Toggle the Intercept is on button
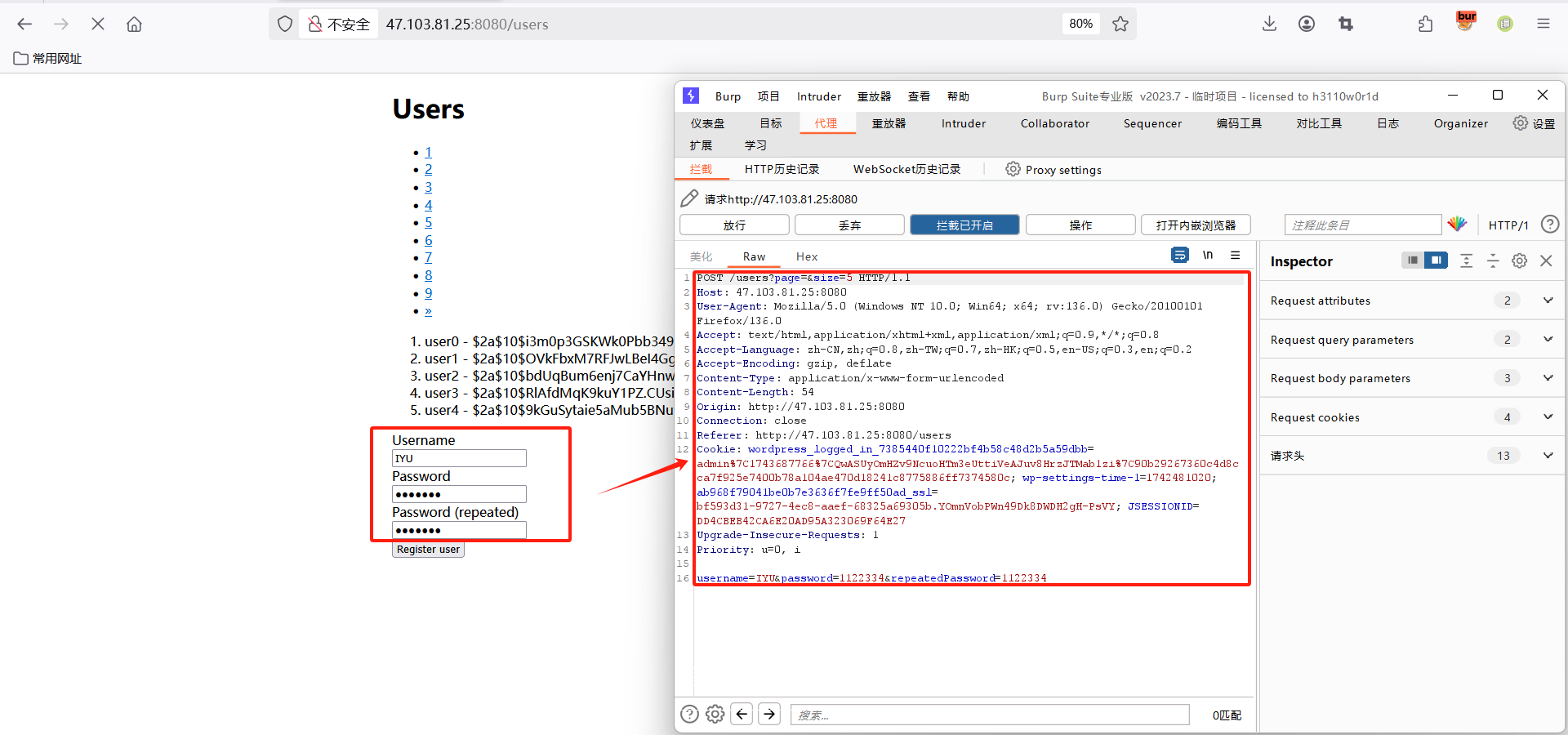This screenshot has width=1568, height=735. 964,225
